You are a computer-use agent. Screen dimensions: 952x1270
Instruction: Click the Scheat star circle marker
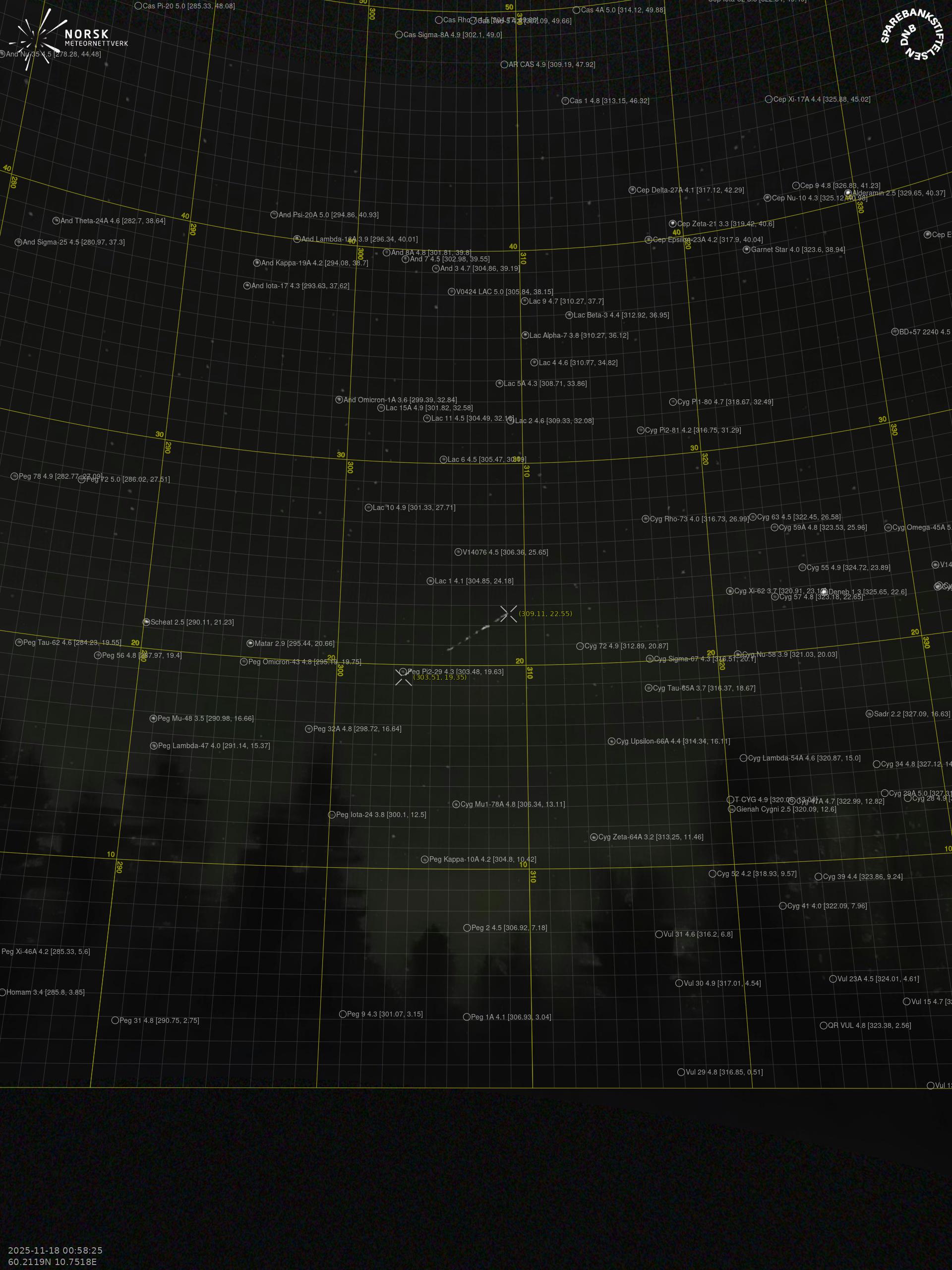point(146,622)
